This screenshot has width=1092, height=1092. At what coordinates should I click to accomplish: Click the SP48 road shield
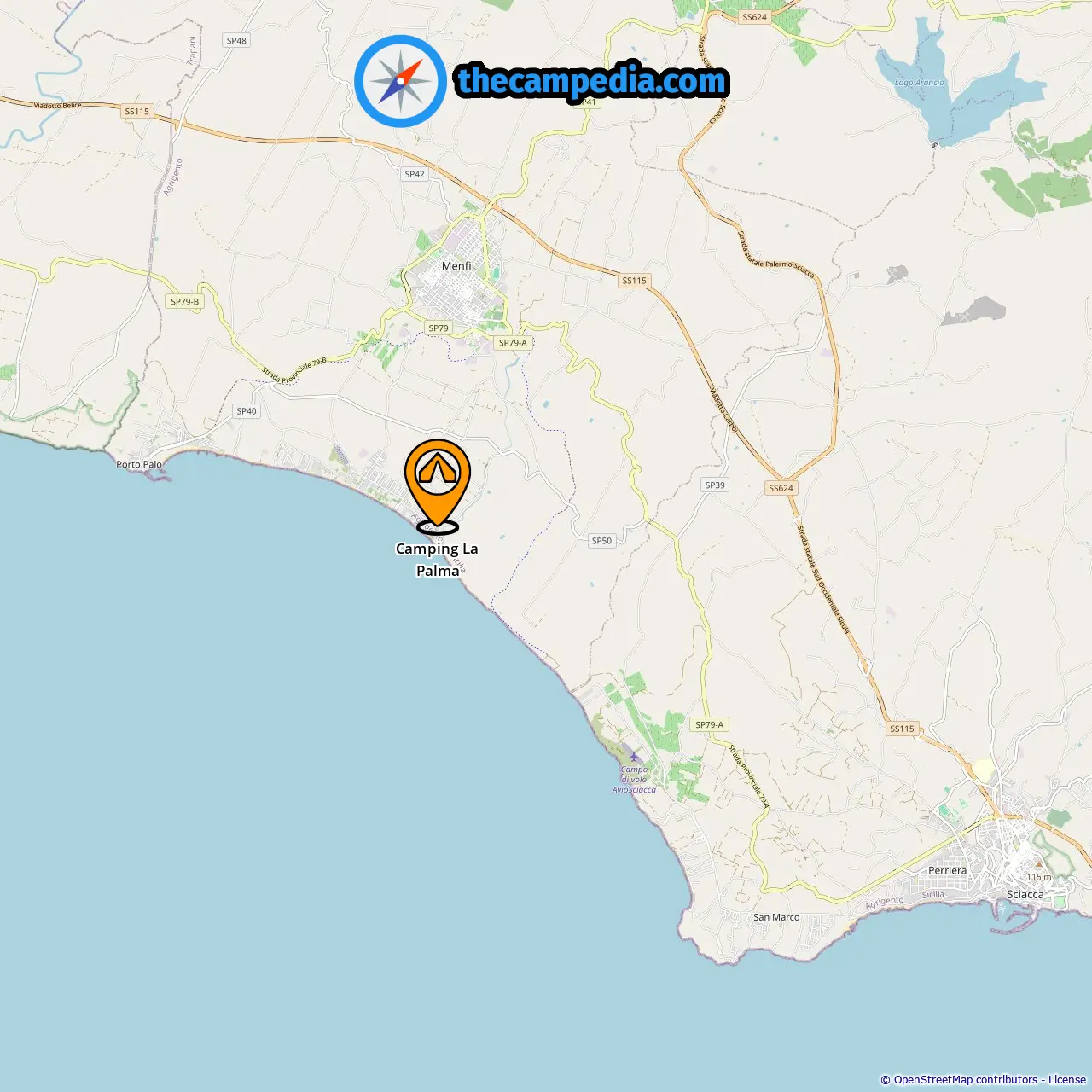pyautogui.click(x=236, y=40)
